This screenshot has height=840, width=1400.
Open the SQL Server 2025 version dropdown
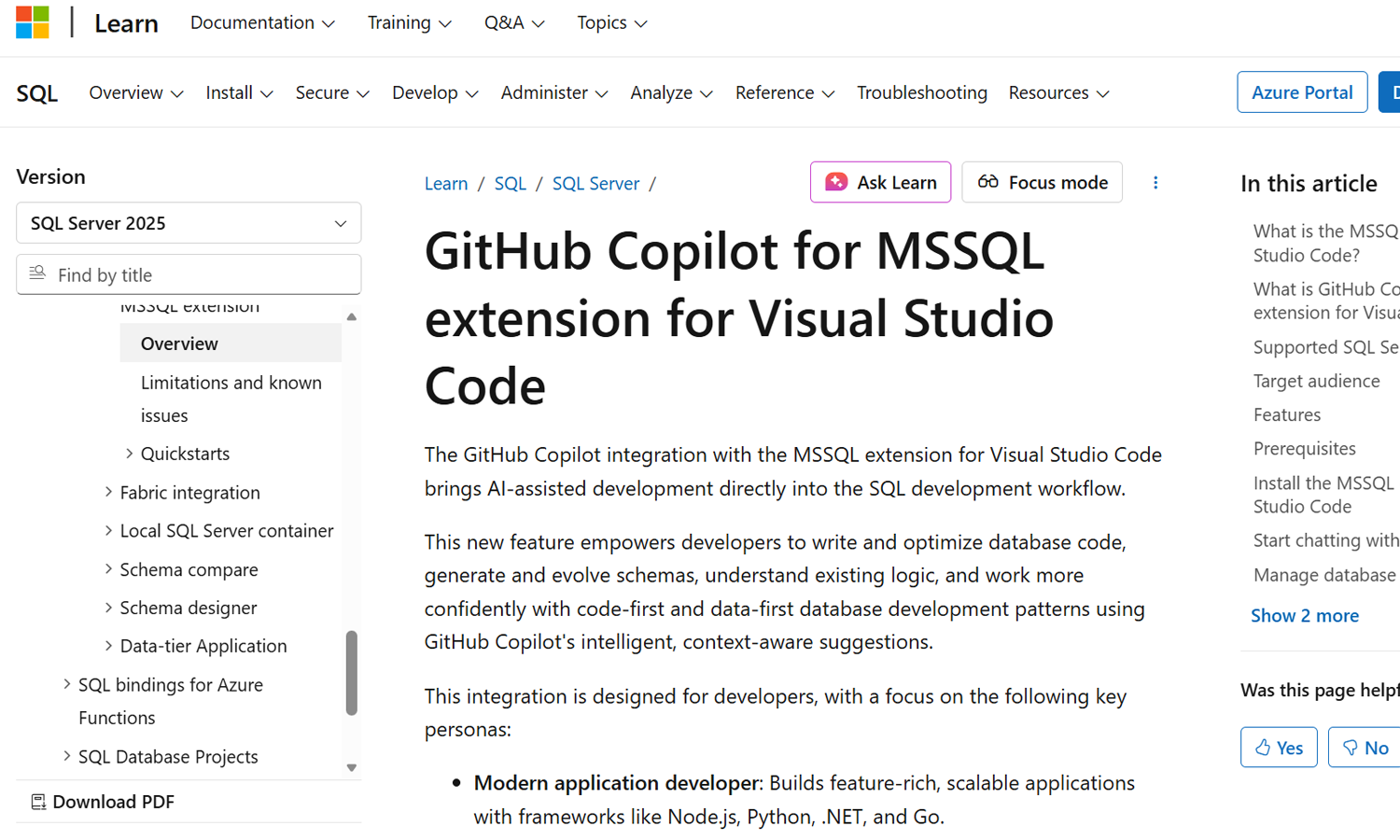pos(189,223)
